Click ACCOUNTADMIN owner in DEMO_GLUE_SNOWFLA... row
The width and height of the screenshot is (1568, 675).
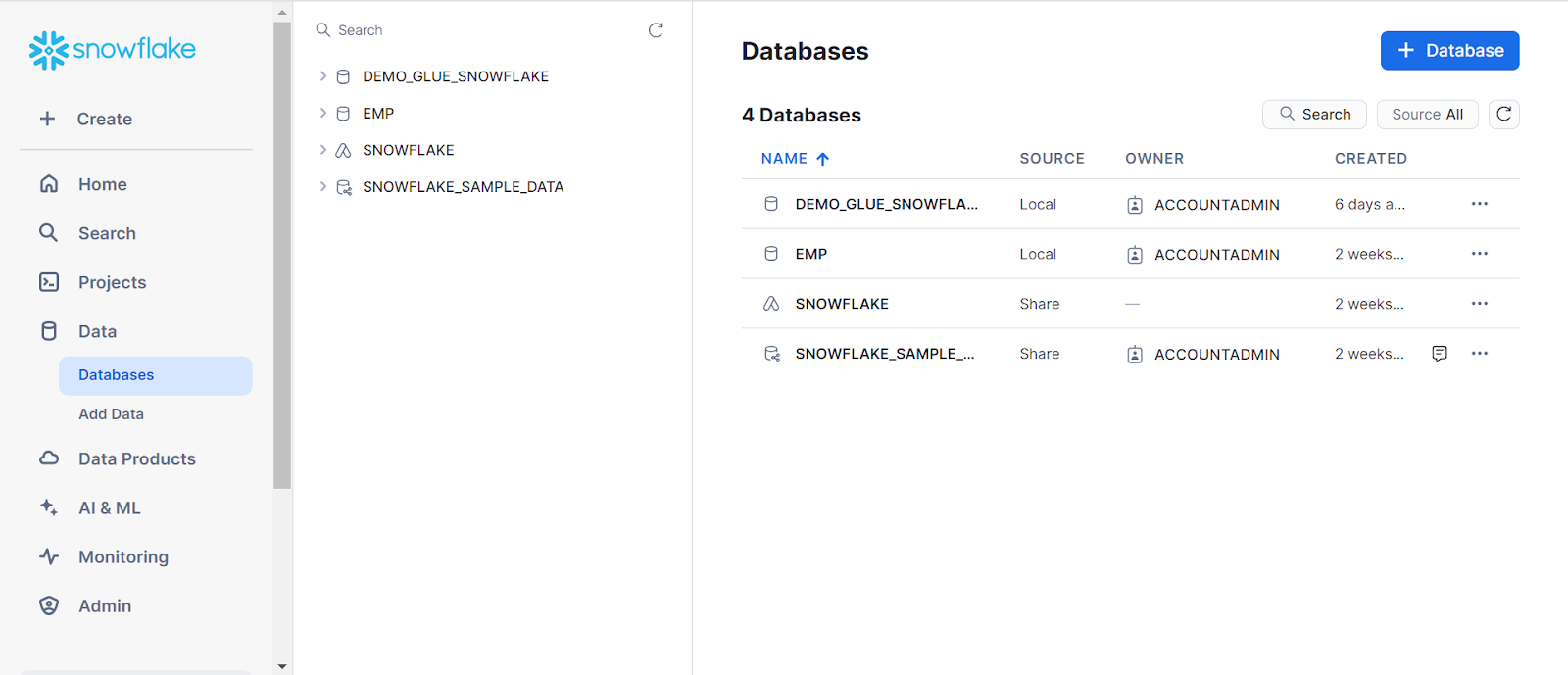[1216, 205]
